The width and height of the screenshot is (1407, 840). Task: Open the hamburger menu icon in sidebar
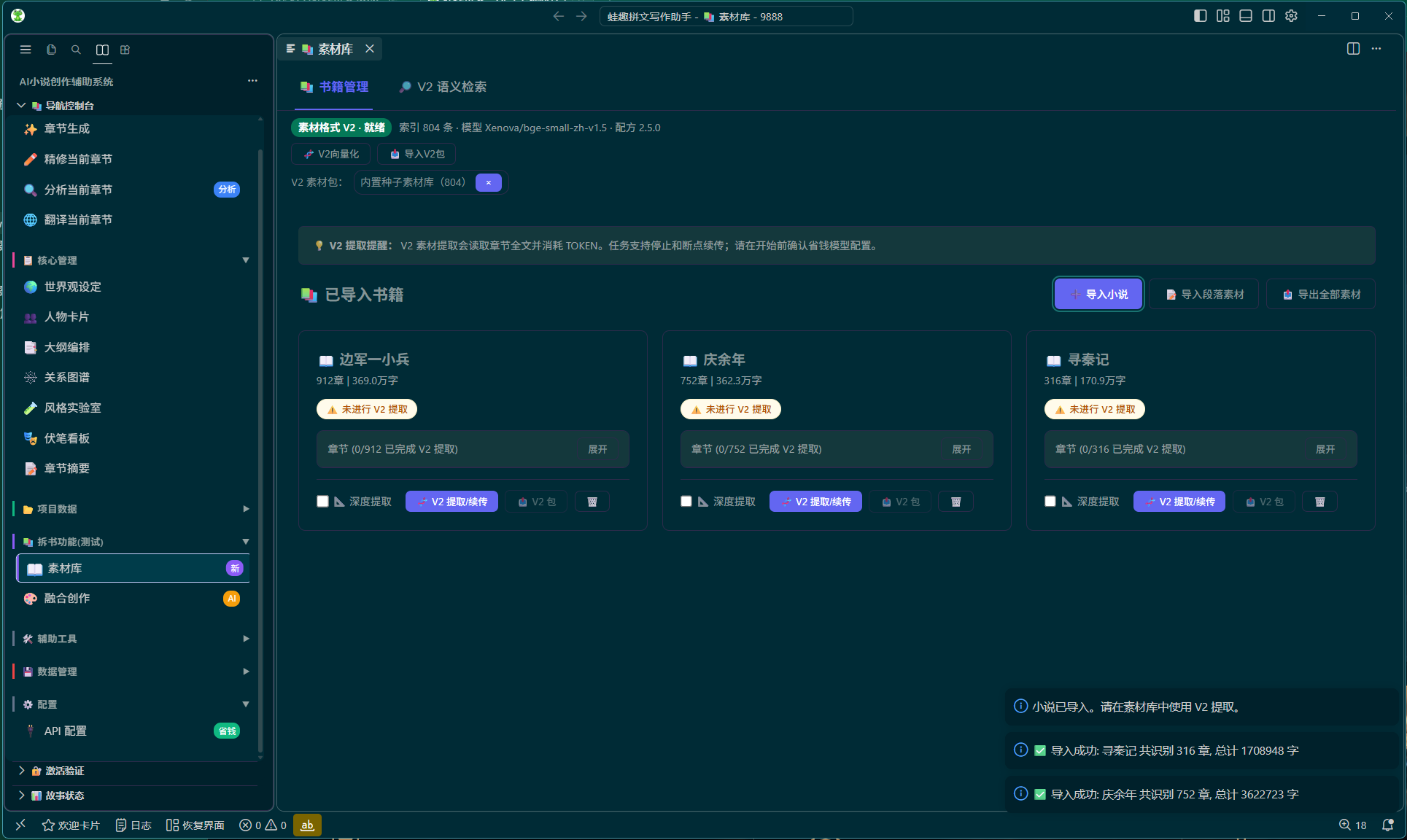click(x=26, y=50)
